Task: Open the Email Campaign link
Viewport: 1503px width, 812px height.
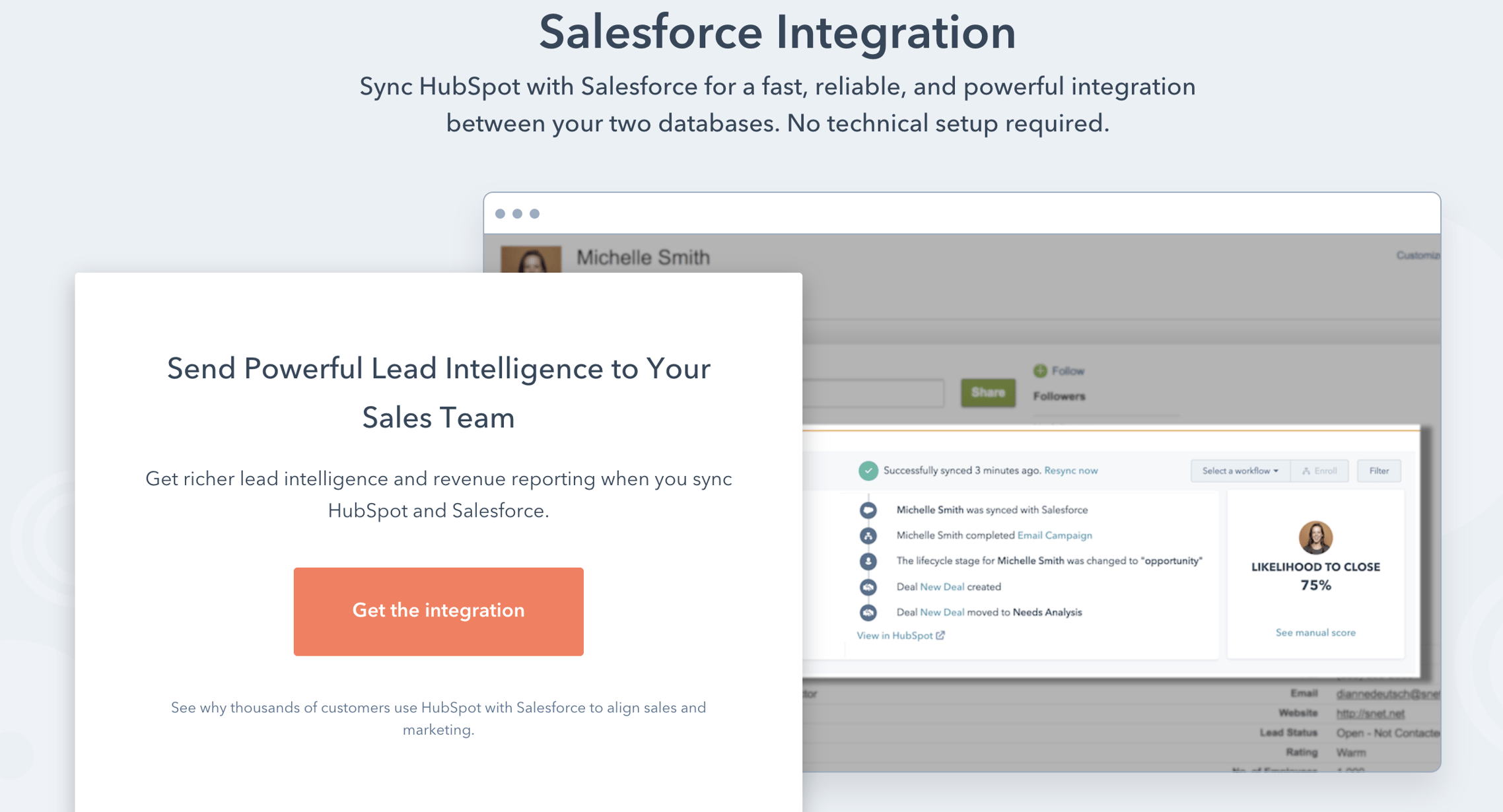Action: [x=1054, y=535]
